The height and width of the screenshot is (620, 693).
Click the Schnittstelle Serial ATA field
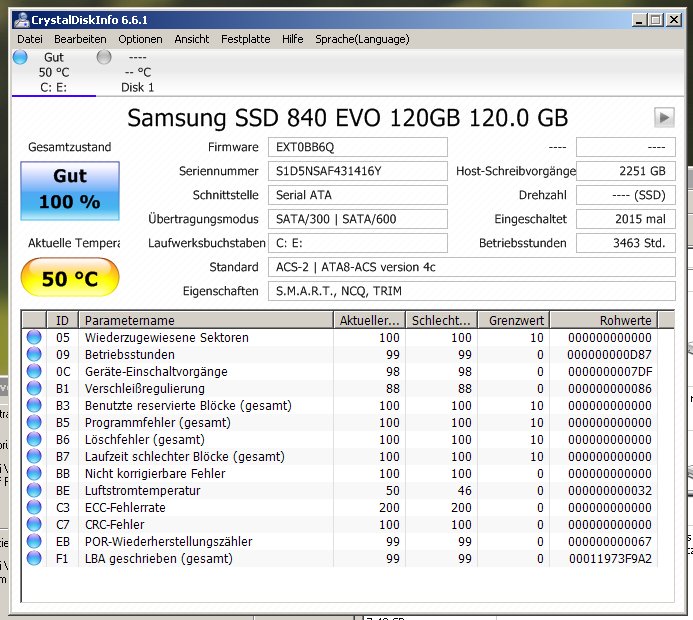(358, 195)
